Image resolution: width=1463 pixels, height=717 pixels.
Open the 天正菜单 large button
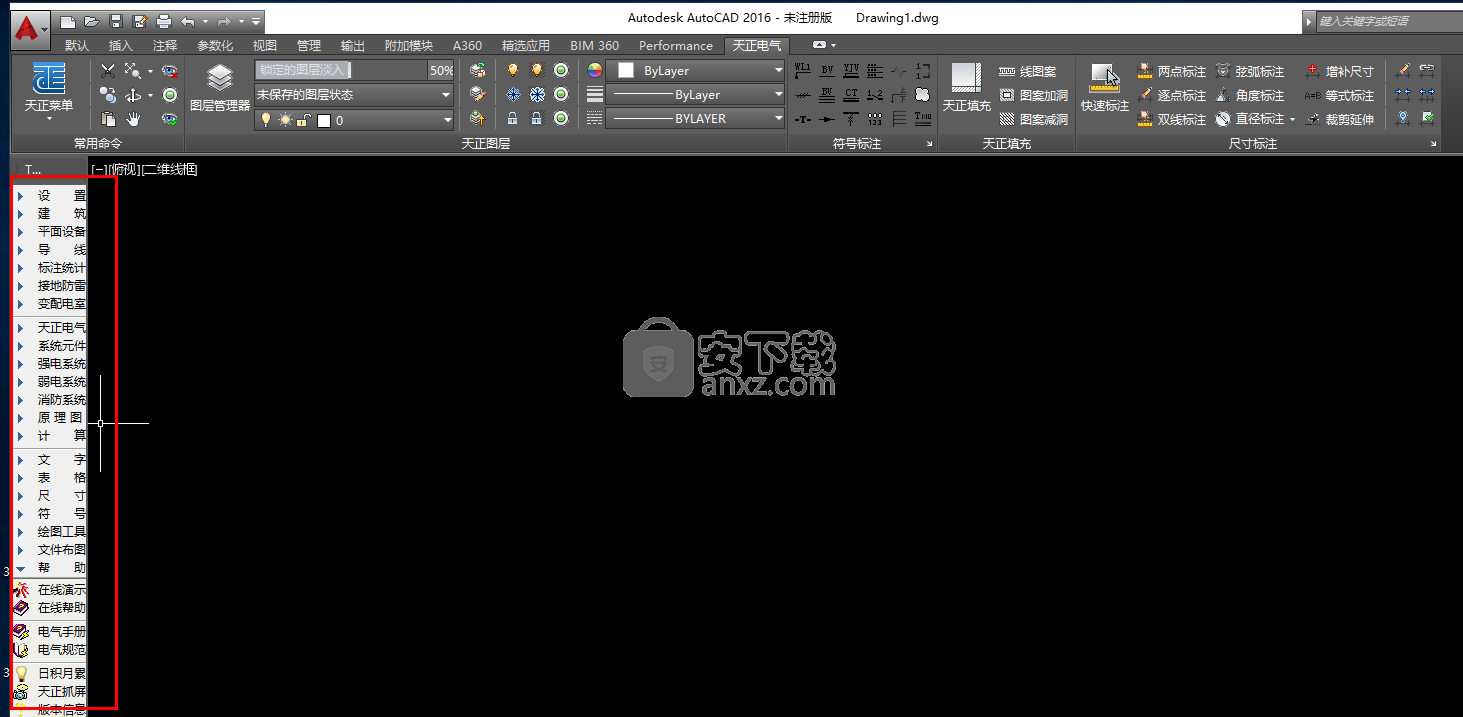pyautogui.click(x=49, y=90)
